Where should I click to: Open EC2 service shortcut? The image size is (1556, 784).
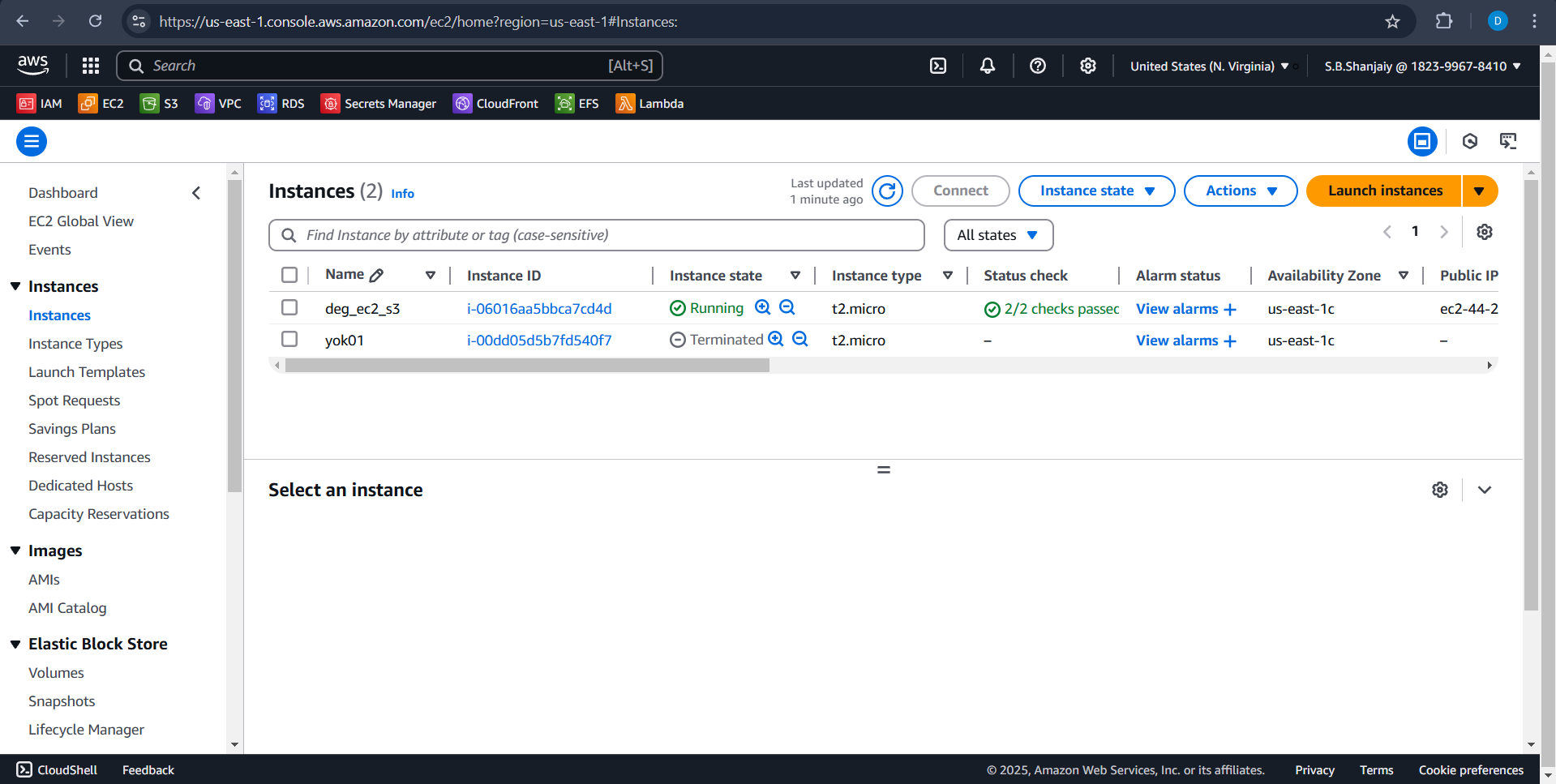(x=101, y=104)
